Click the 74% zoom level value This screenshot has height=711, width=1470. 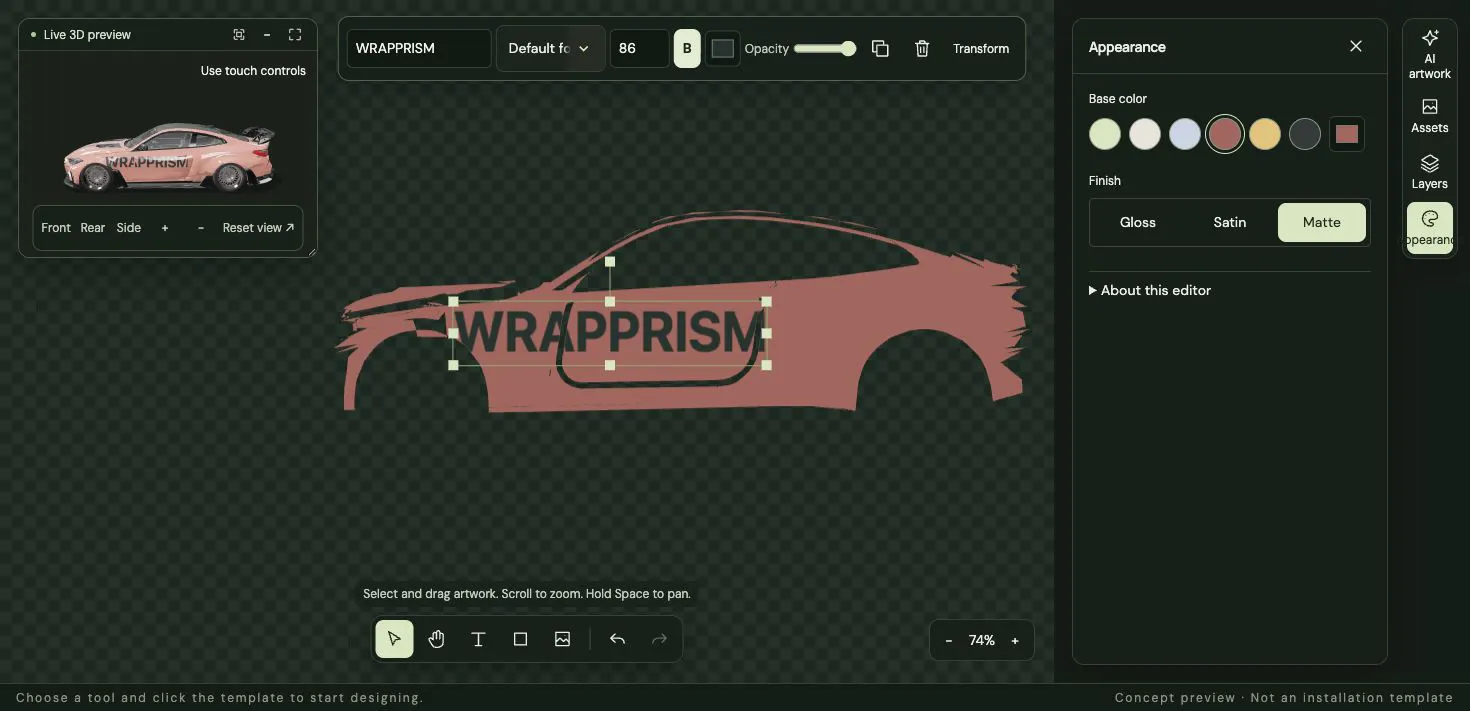pyautogui.click(x=982, y=640)
